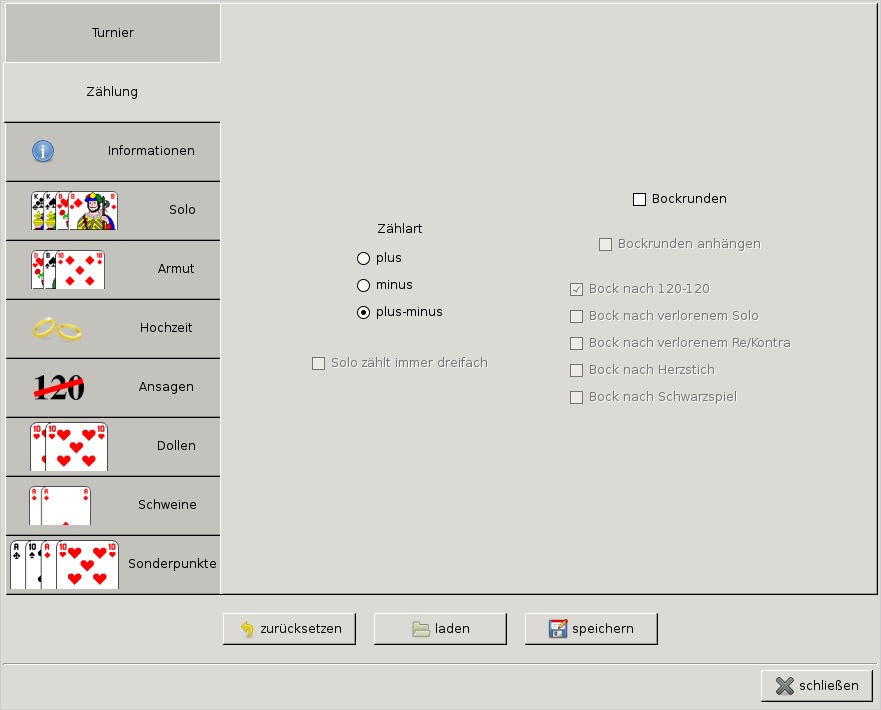Toggle Solo zählt immer dreifach checkbox
Screen dimensions: 881x710
tap(319, 363)
